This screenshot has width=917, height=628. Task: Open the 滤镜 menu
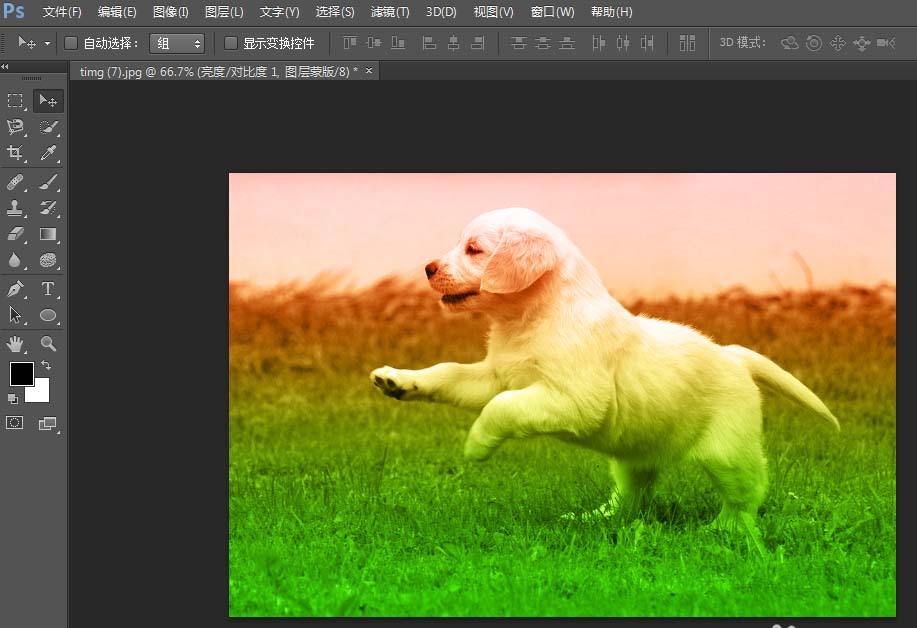click(x=389, y=12)
